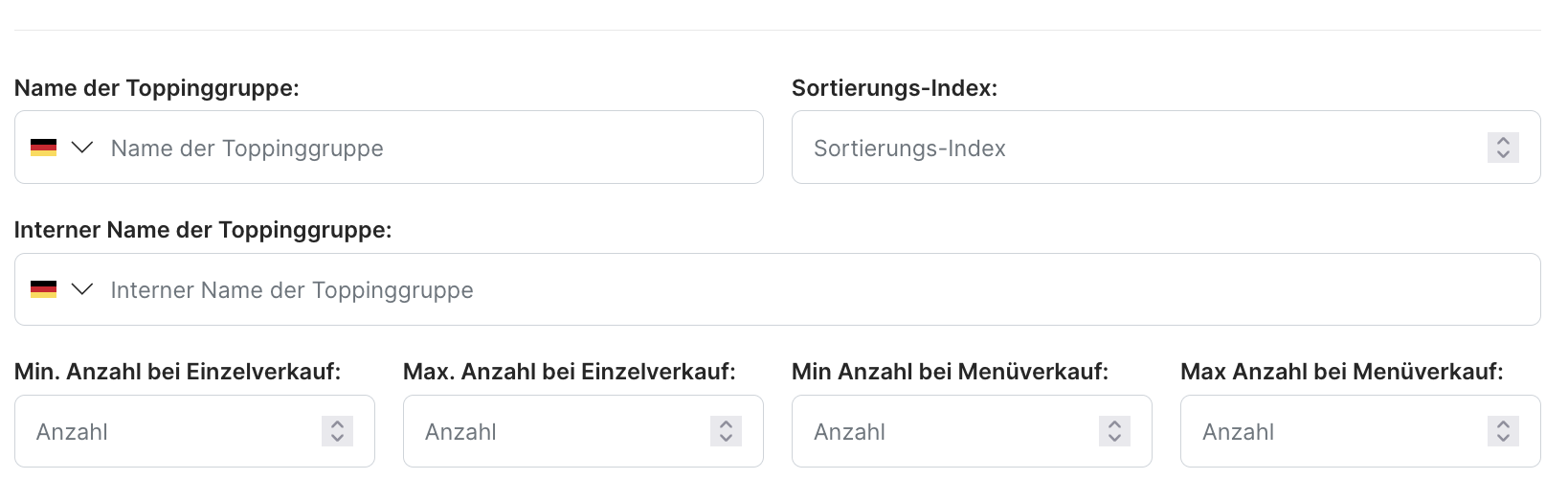
Task: Increase Sortierungs-Index with the up arrow
Action: click(1503, 140)
